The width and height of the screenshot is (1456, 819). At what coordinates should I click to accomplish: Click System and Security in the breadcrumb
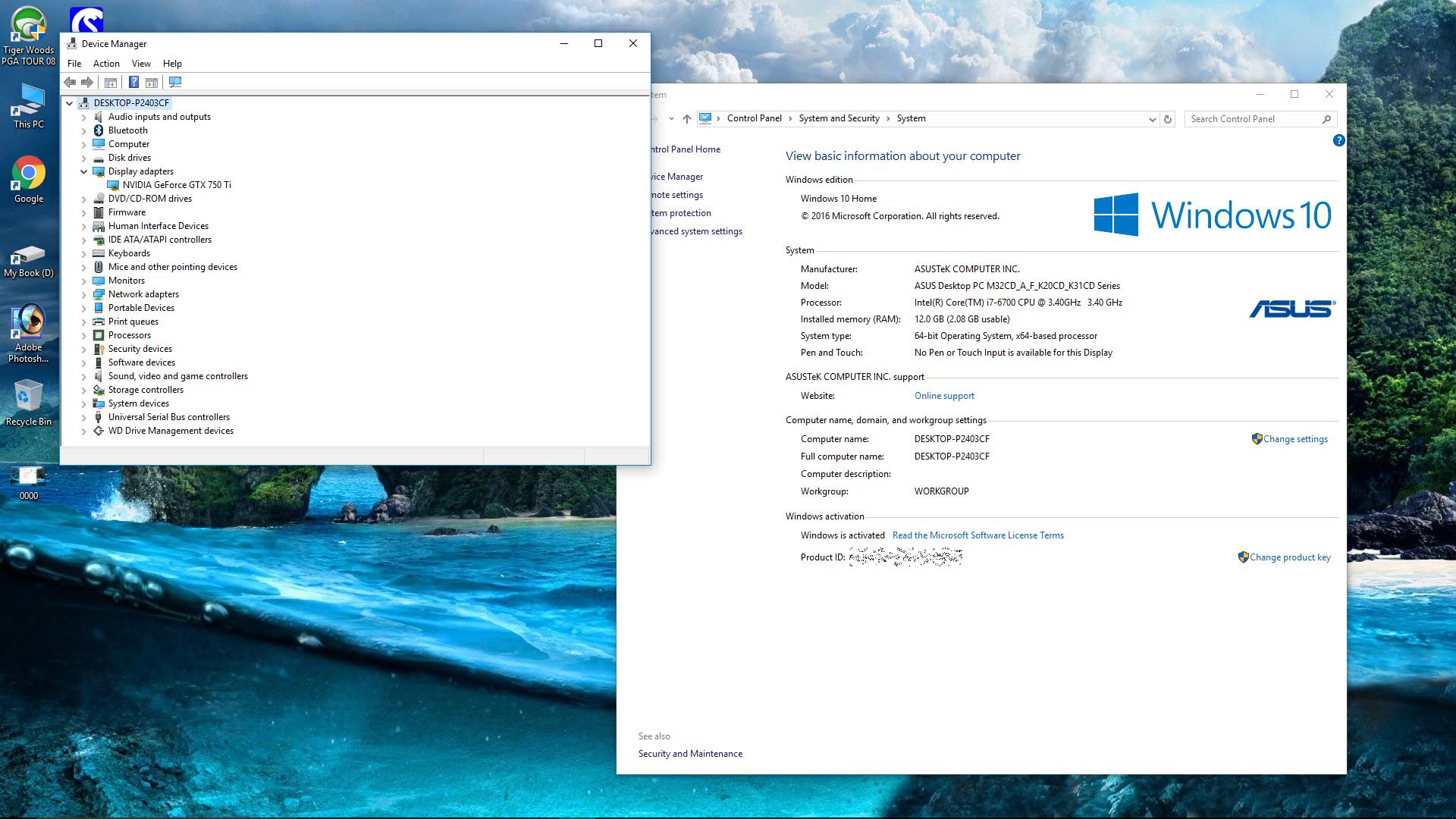click(x=839, y=118)
